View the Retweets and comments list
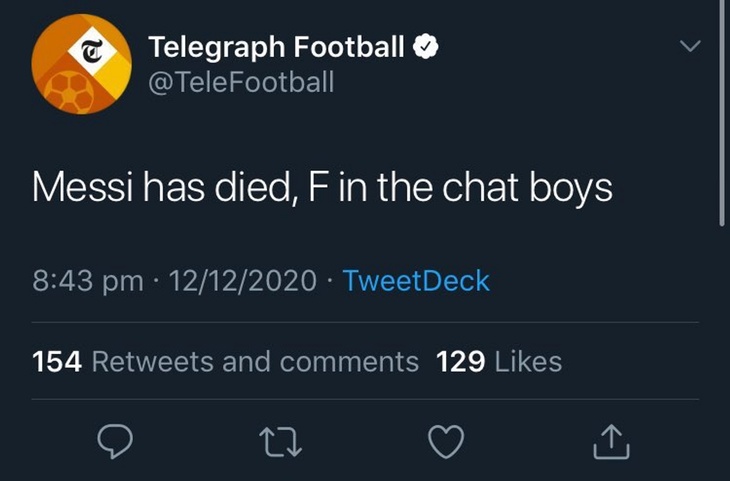The image size is (730, 481). pos(255,361)
